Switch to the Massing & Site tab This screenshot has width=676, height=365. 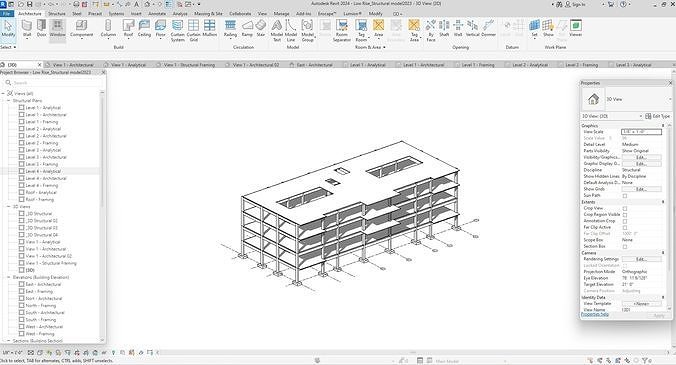(208, 14)
